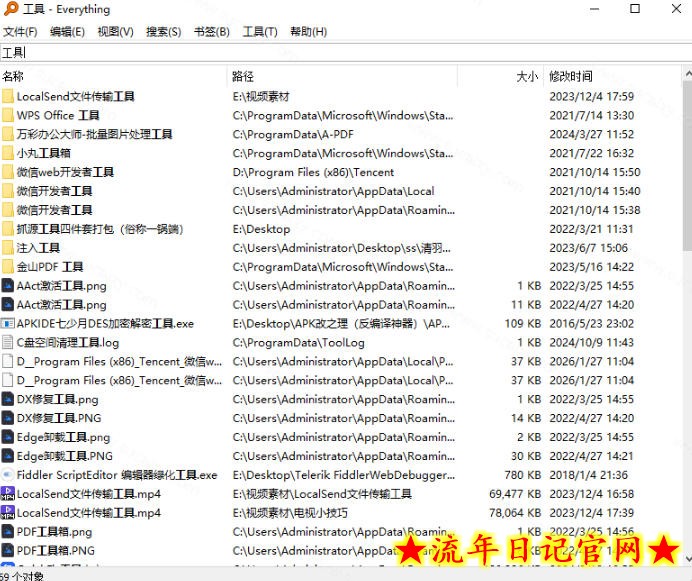The width and height of the screenshot is (692, 581).
Task: Select the folder icon for WPS Office 工具
Action: [8, 115]
